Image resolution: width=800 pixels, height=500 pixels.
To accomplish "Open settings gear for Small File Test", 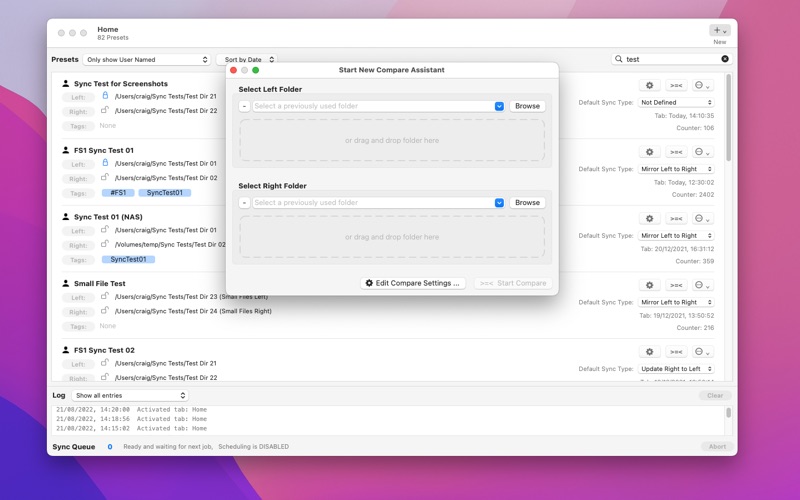I will (x=649, y=285).
